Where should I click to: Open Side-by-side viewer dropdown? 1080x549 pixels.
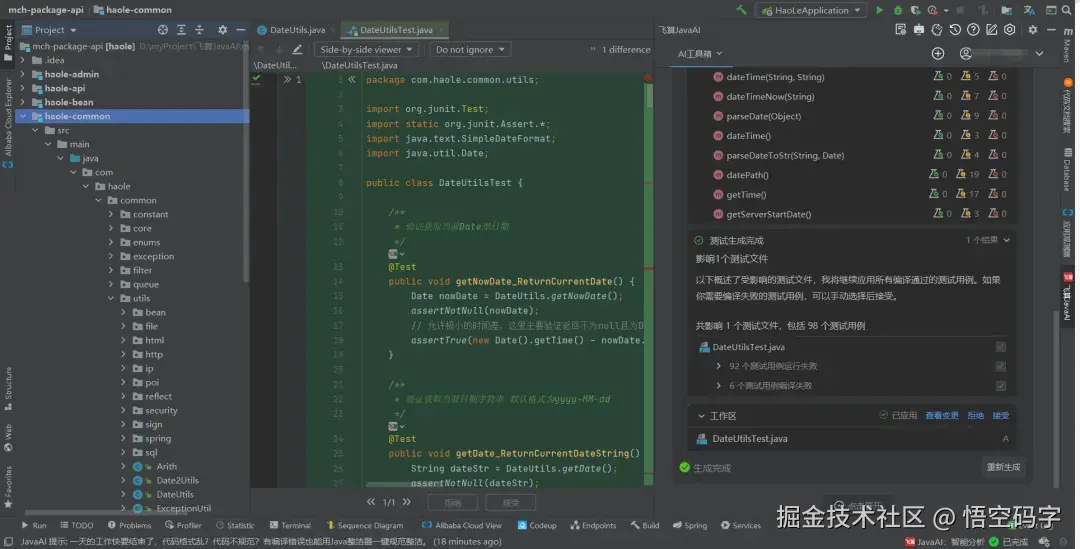click(x=366, y=50)
